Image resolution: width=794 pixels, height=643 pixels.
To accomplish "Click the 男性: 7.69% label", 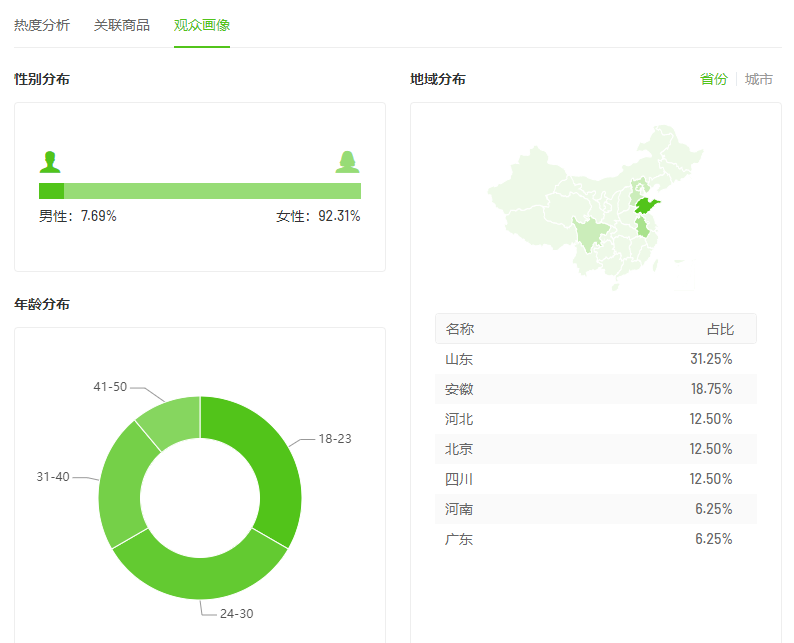I will (x=77, y=216).
